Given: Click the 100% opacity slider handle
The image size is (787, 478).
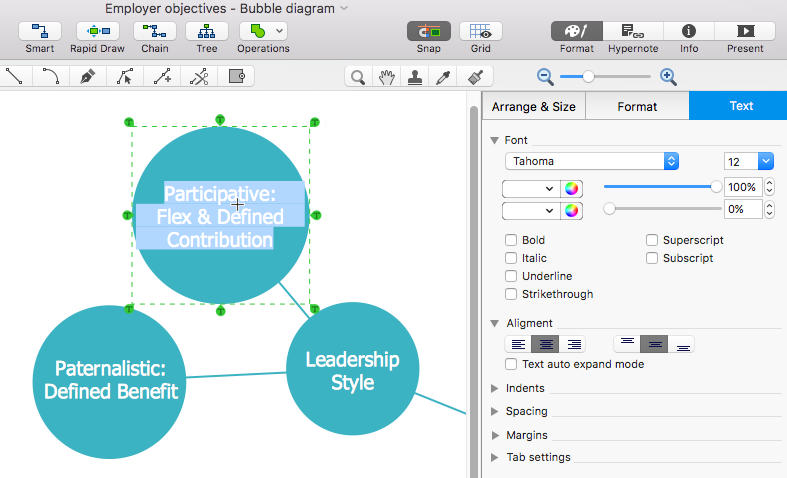Looking at the screenshot, I should click(x=716, y=187).
